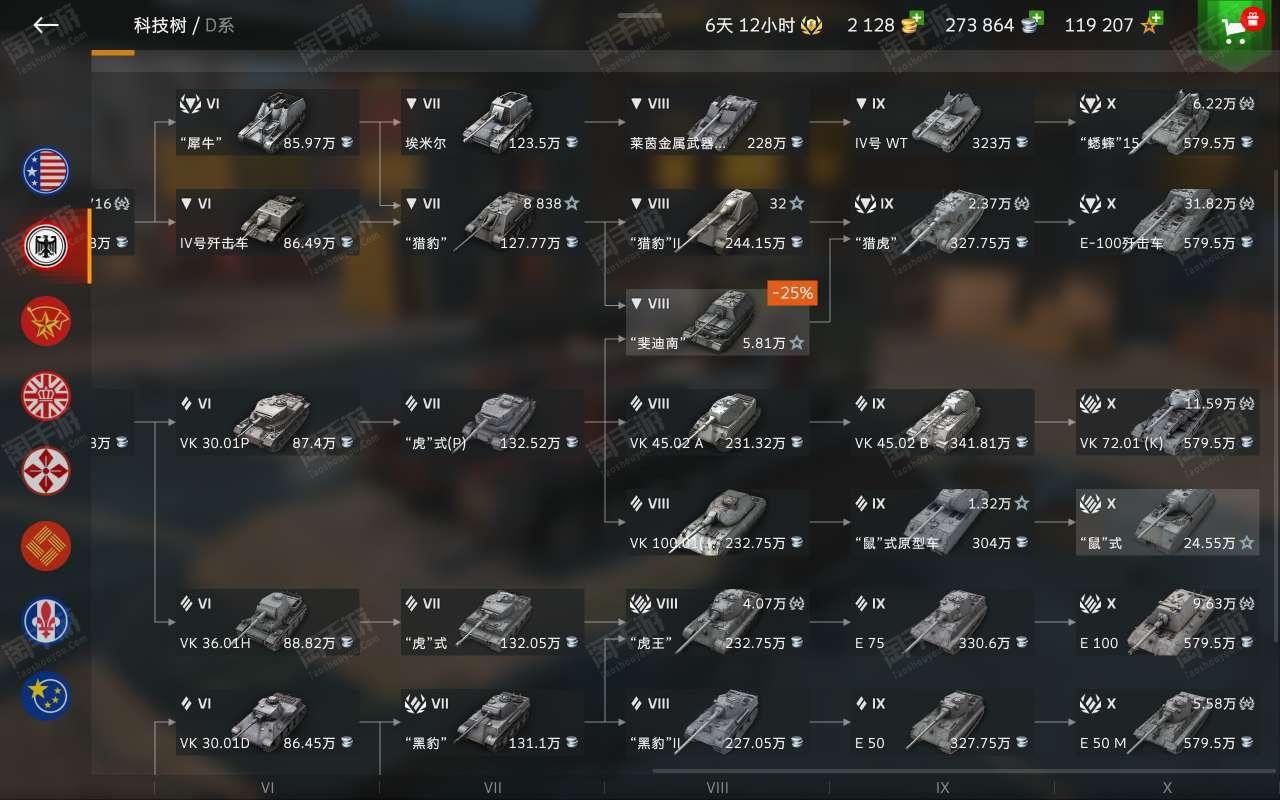1280x800 pixels.
Task: Select the European nation flag icon
Action: click(47, 696)
